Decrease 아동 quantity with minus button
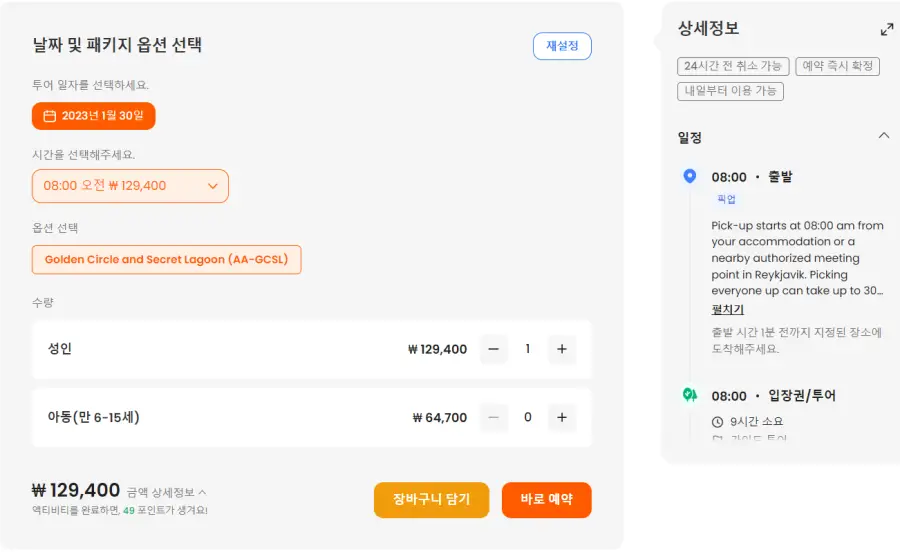Screen dimensions: 900x552 pos(494,417)
